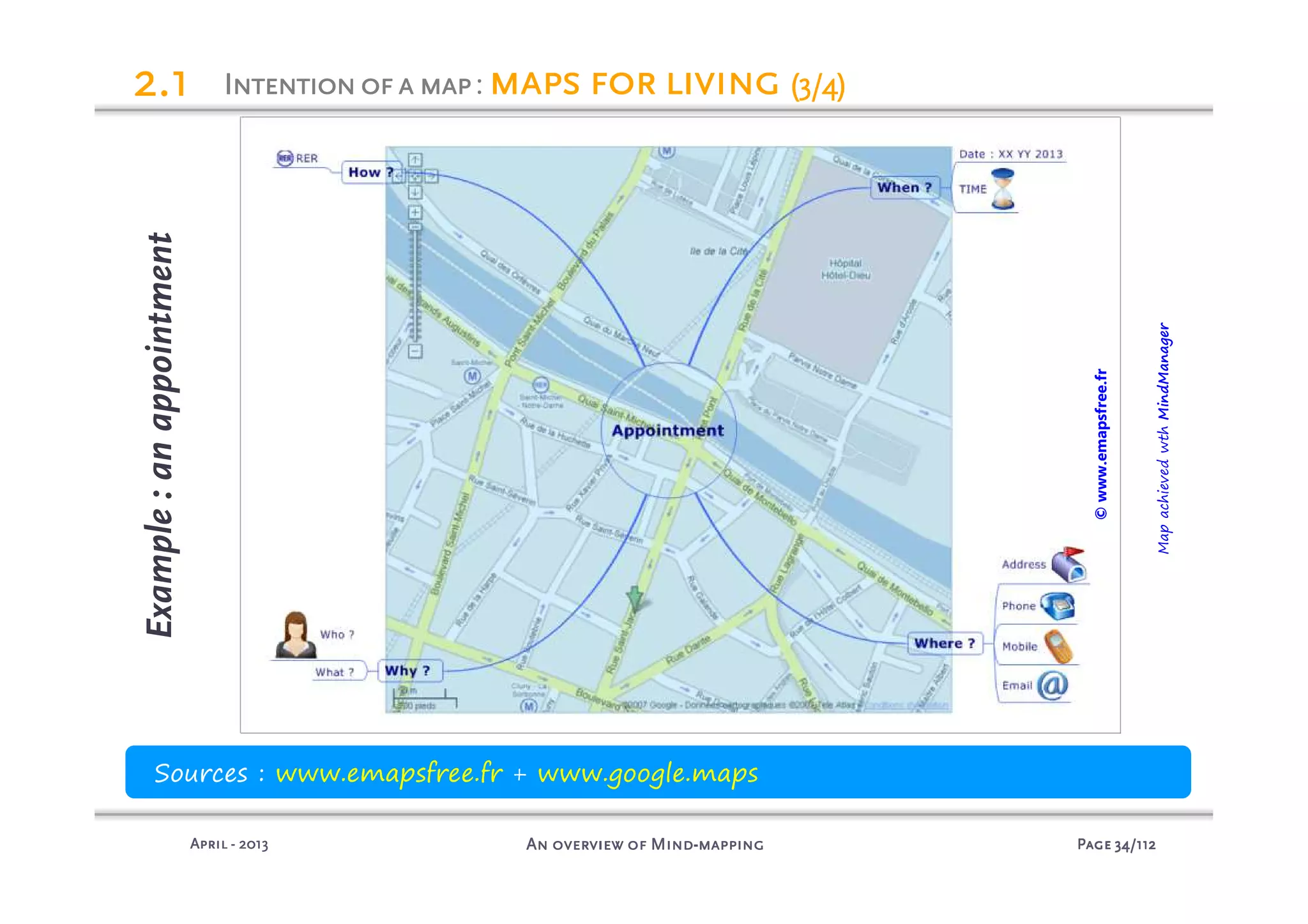
Task: Click the map zoom out minus button
Action: click(x=415, y=351)
